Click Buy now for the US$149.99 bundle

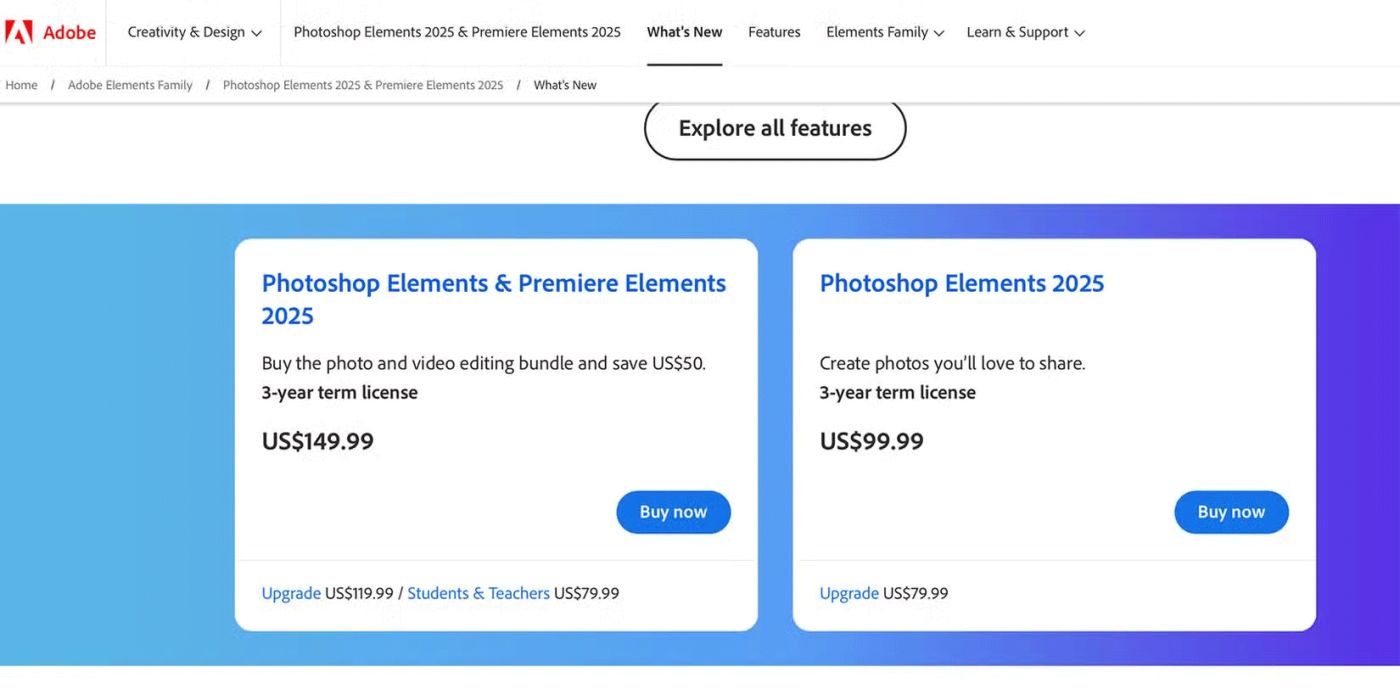click(x=673, y=512)
